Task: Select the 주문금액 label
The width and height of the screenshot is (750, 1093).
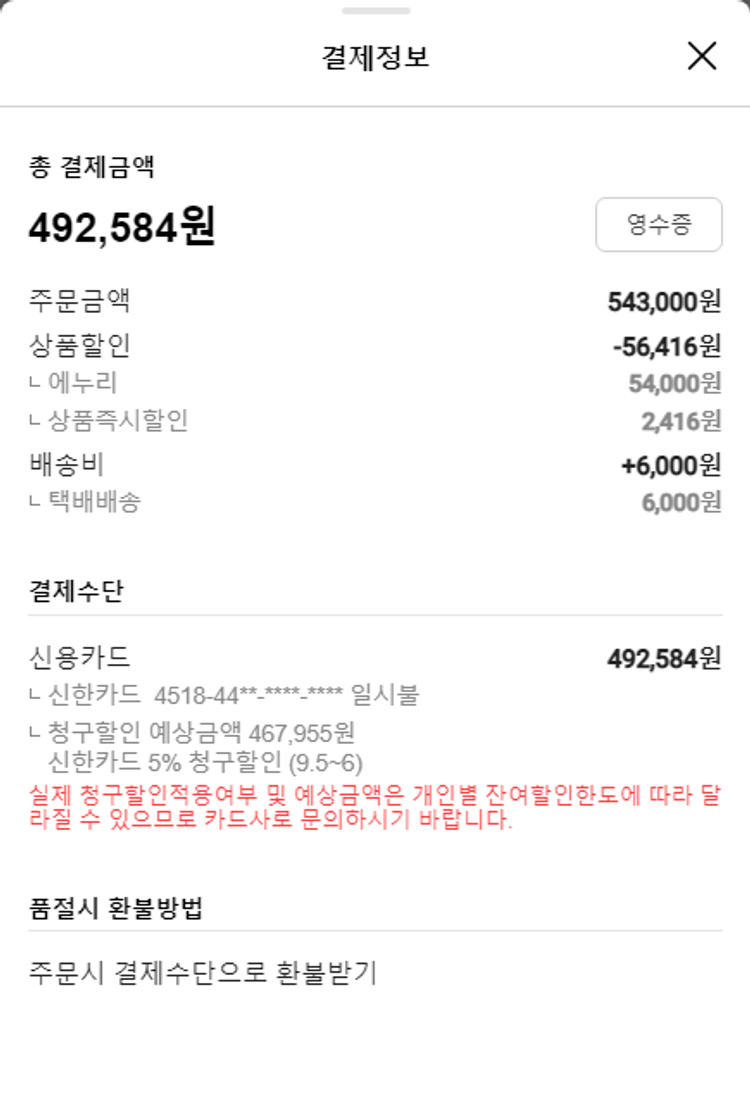Action: tap(80, 300)
